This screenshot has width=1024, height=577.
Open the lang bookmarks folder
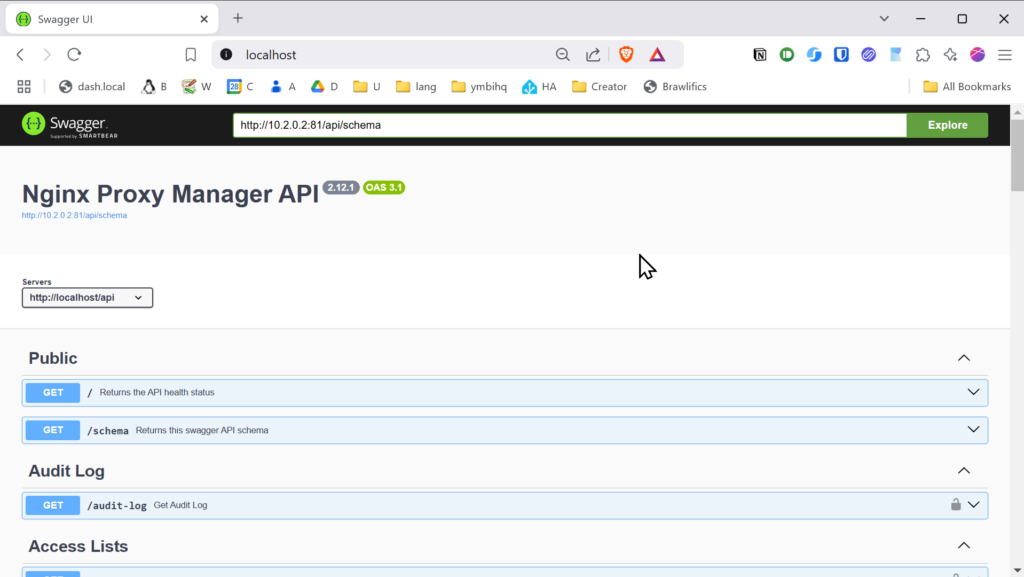coord(416,87)
